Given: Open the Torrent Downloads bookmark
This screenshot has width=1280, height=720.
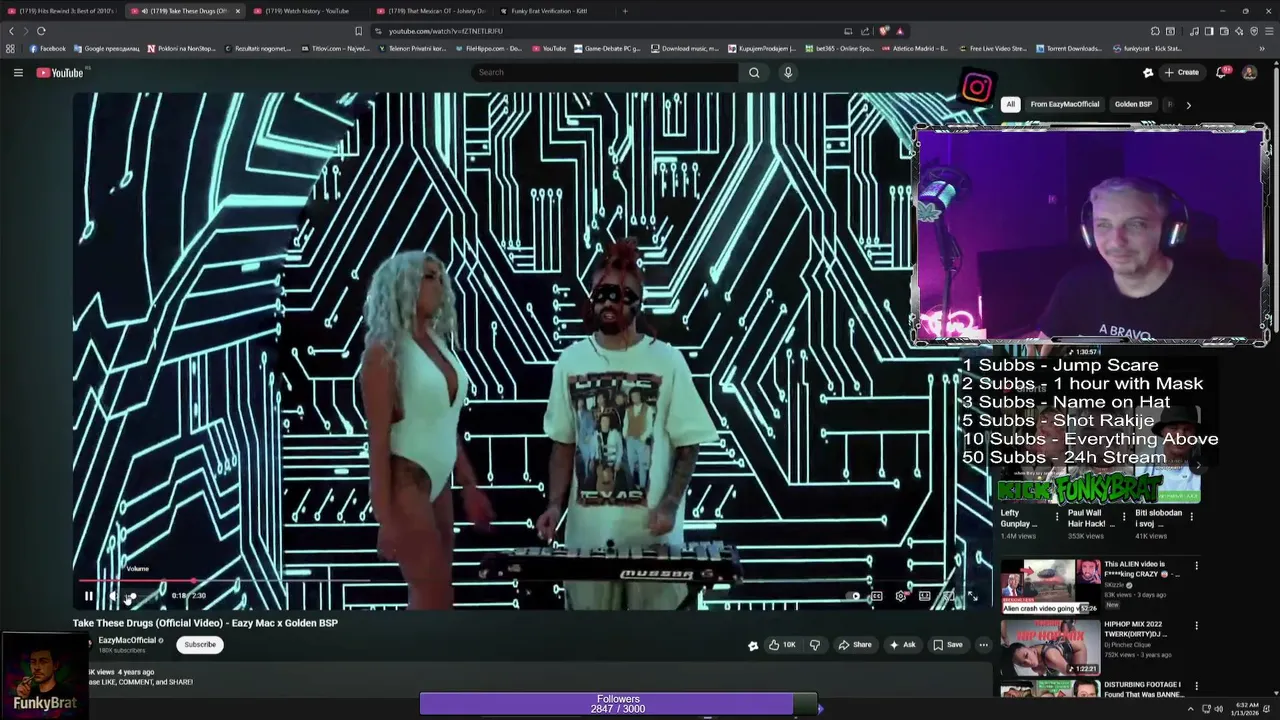Looking at the screenshot, I should [1070, 48].
